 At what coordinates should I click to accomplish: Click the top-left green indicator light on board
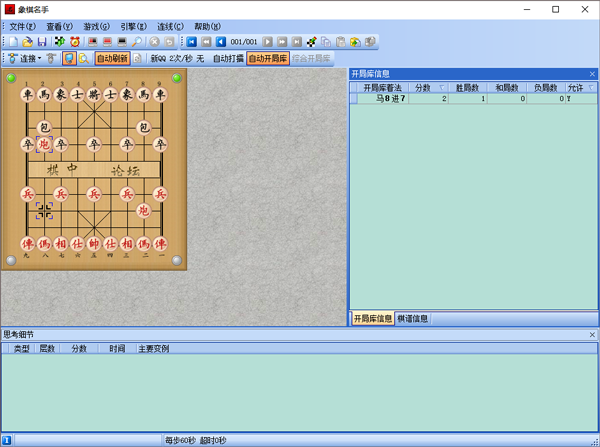coord(11,78)
